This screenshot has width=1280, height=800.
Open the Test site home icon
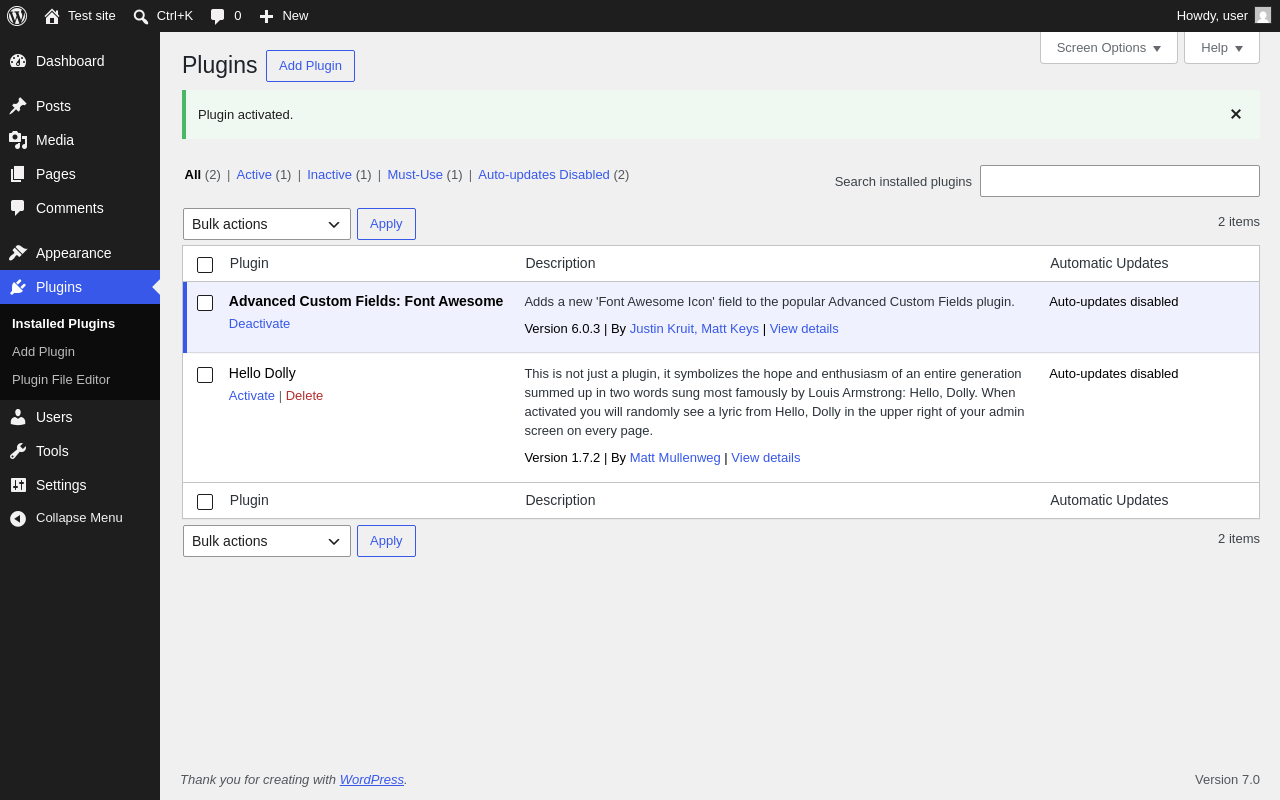pyautogui.click(x=52, y=16)
